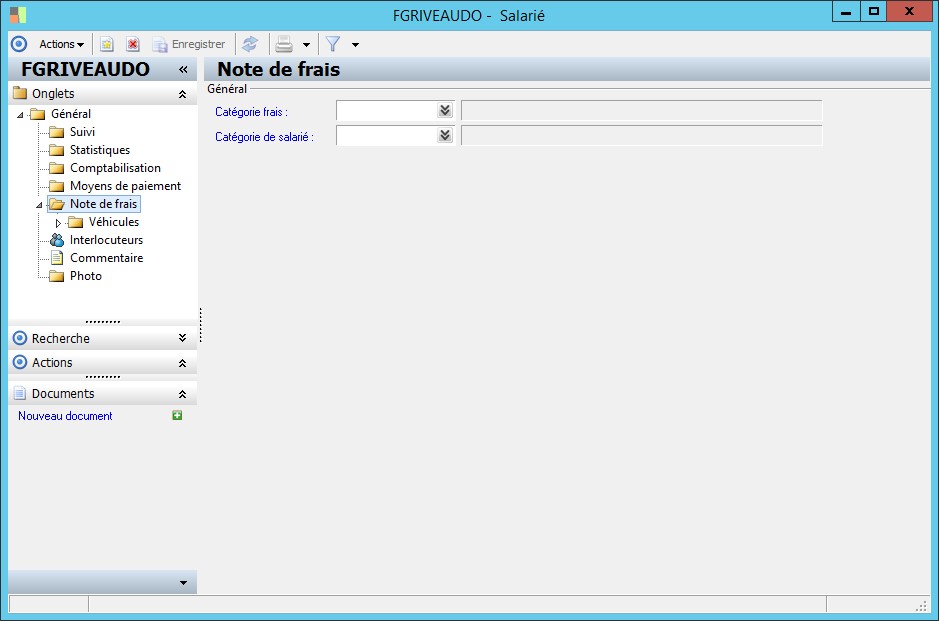This screenshot has height=621, width=939.
Task: Click the Suivi folder icon
Action: [57, 132]
